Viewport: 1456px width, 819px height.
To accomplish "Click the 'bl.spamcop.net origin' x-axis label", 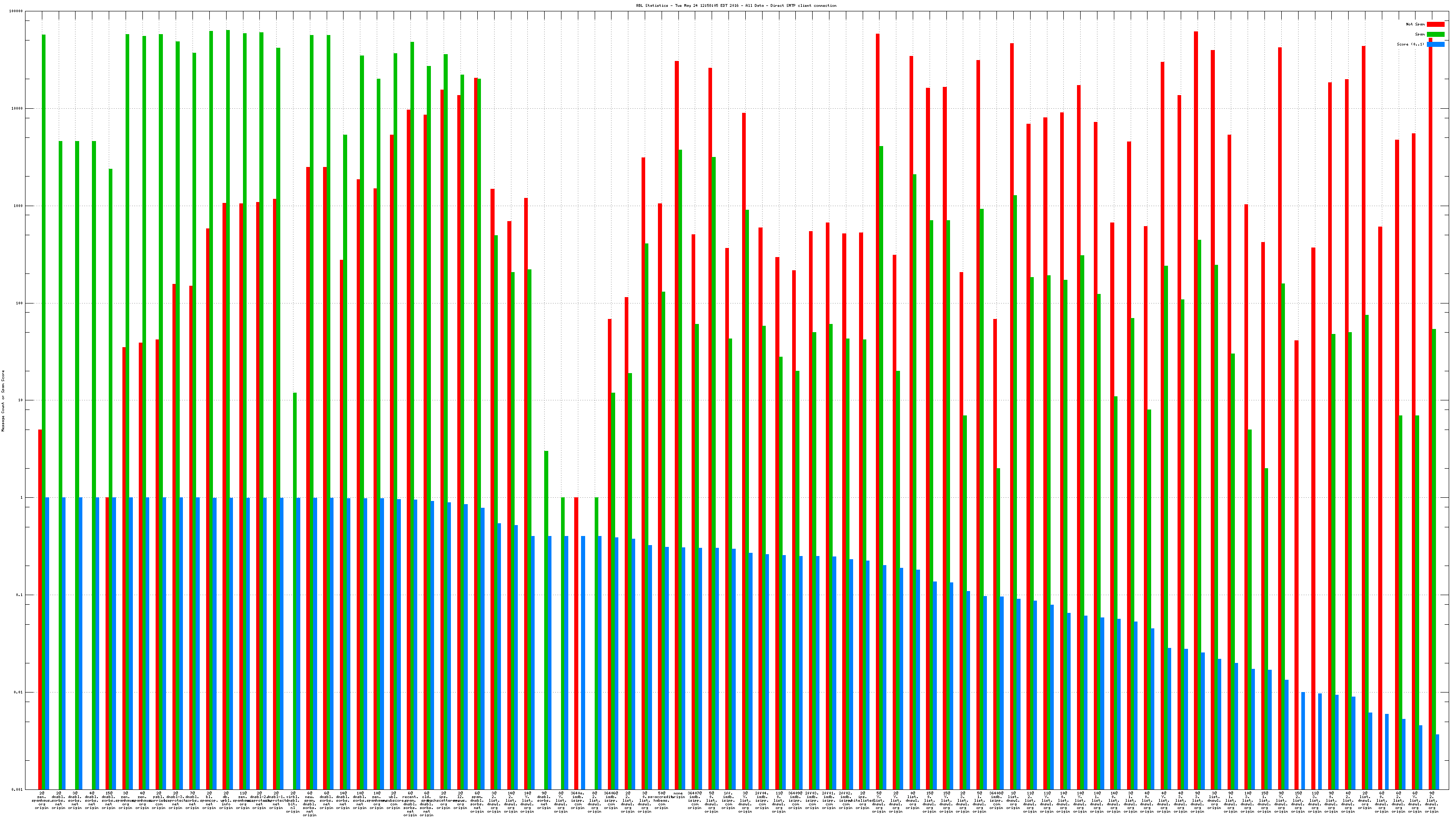I will pos(209,800).
